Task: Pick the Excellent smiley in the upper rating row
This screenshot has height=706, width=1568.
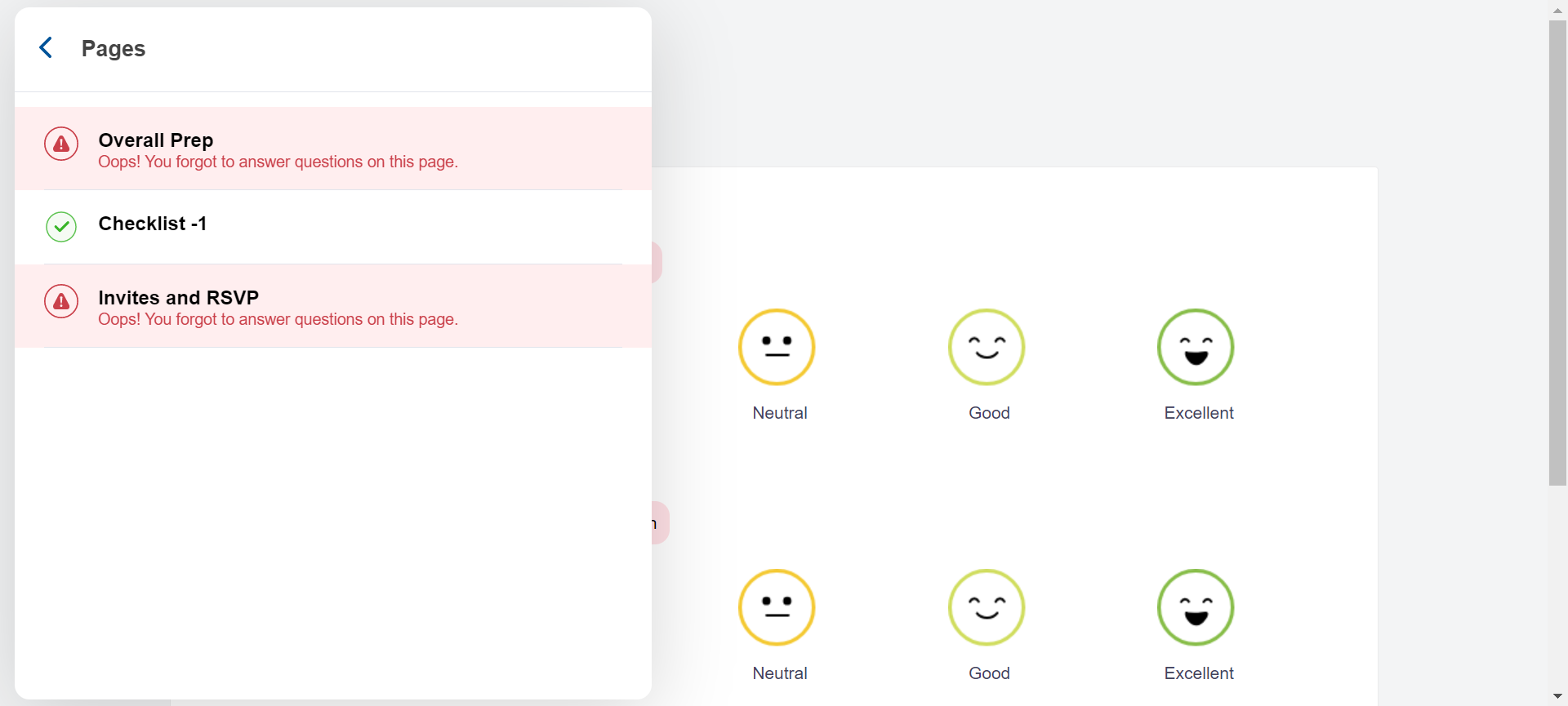Action: point(1196,347)
